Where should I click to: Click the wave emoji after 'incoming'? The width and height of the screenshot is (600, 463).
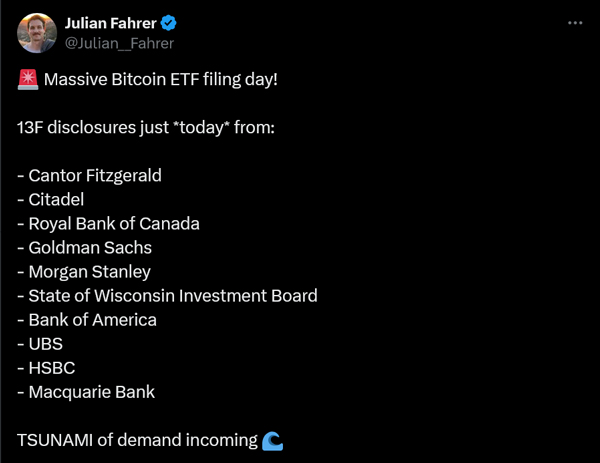coord(272,441)
